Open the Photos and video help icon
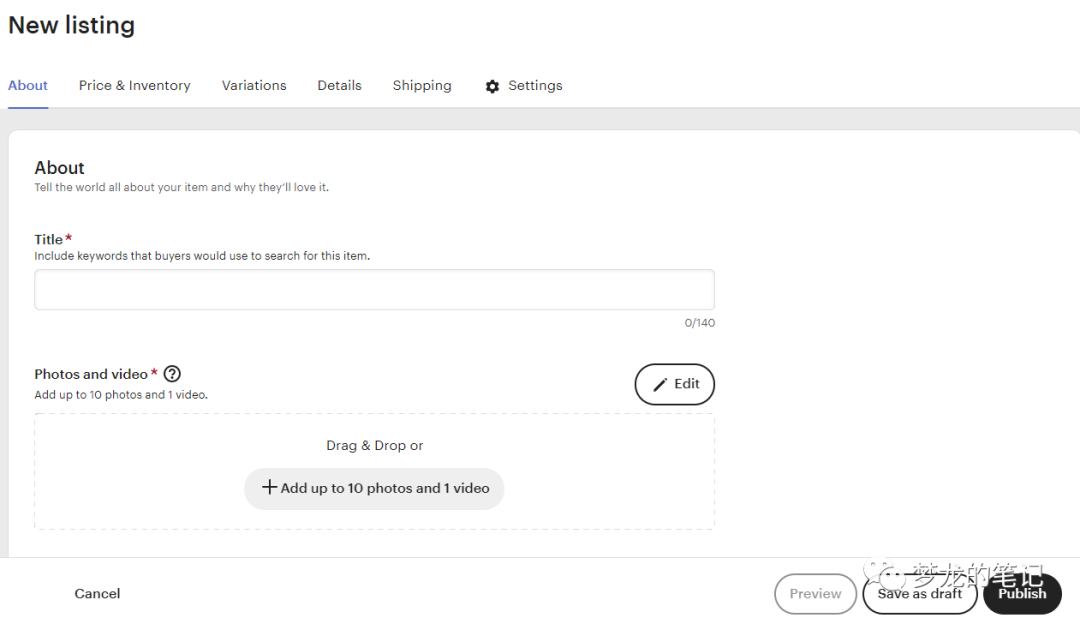The height and width of the screenshot is (624, 1080). (x=172, y=373)
